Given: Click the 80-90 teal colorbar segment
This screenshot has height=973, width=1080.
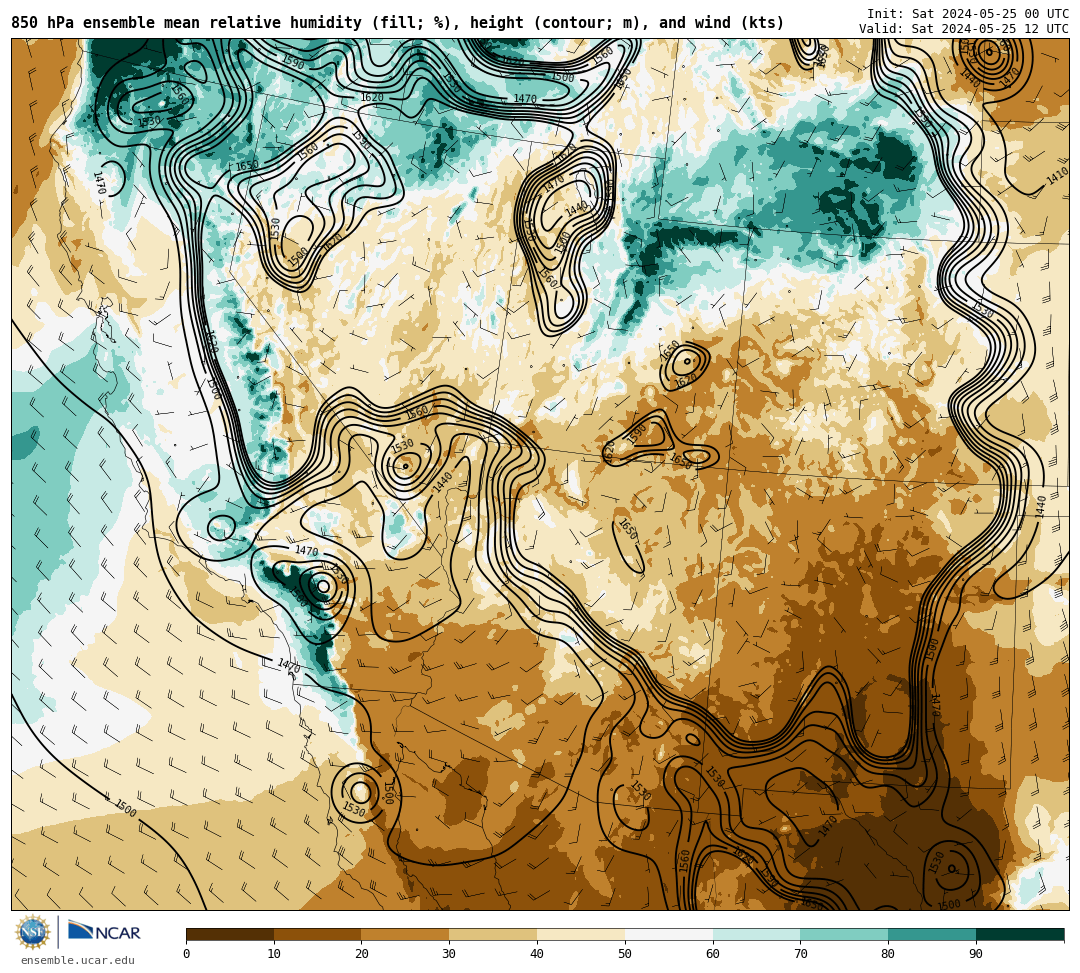Looking at the screenshot, I should click(x=932, y=934).
